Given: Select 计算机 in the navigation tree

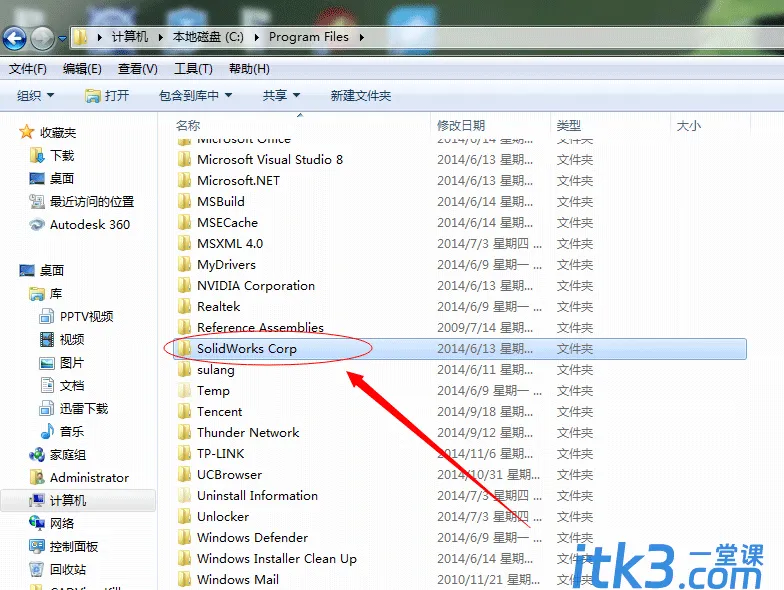Looking at the screenshot, I should 78,500.
